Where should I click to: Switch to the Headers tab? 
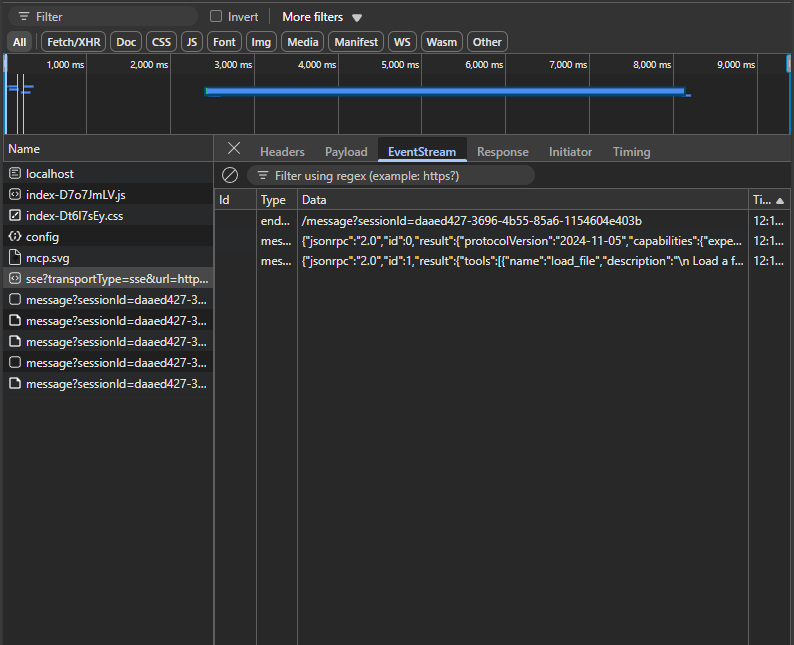pyautogui.click(x=282, y=152)
